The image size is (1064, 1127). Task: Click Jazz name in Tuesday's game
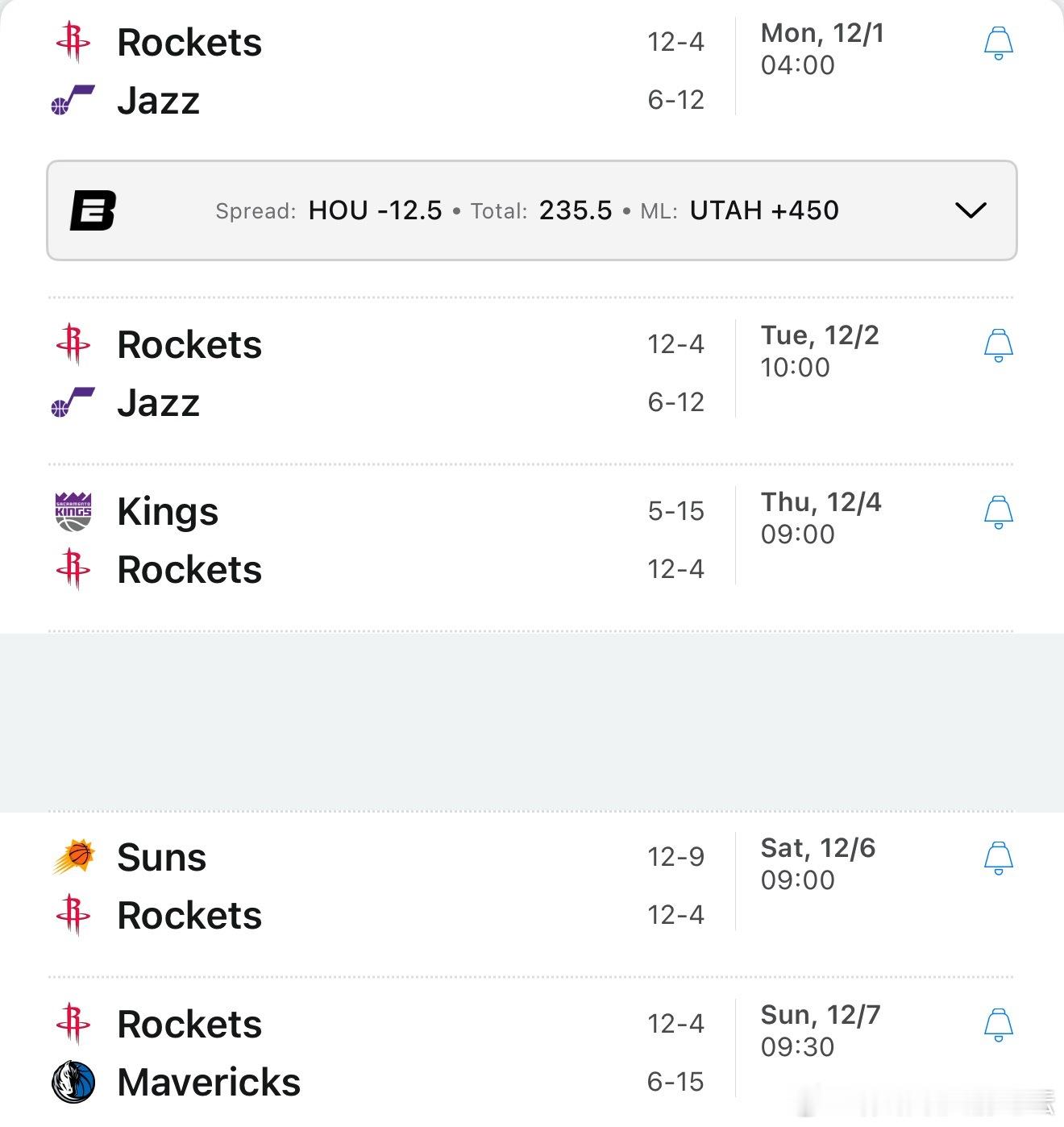pos(158,402)
